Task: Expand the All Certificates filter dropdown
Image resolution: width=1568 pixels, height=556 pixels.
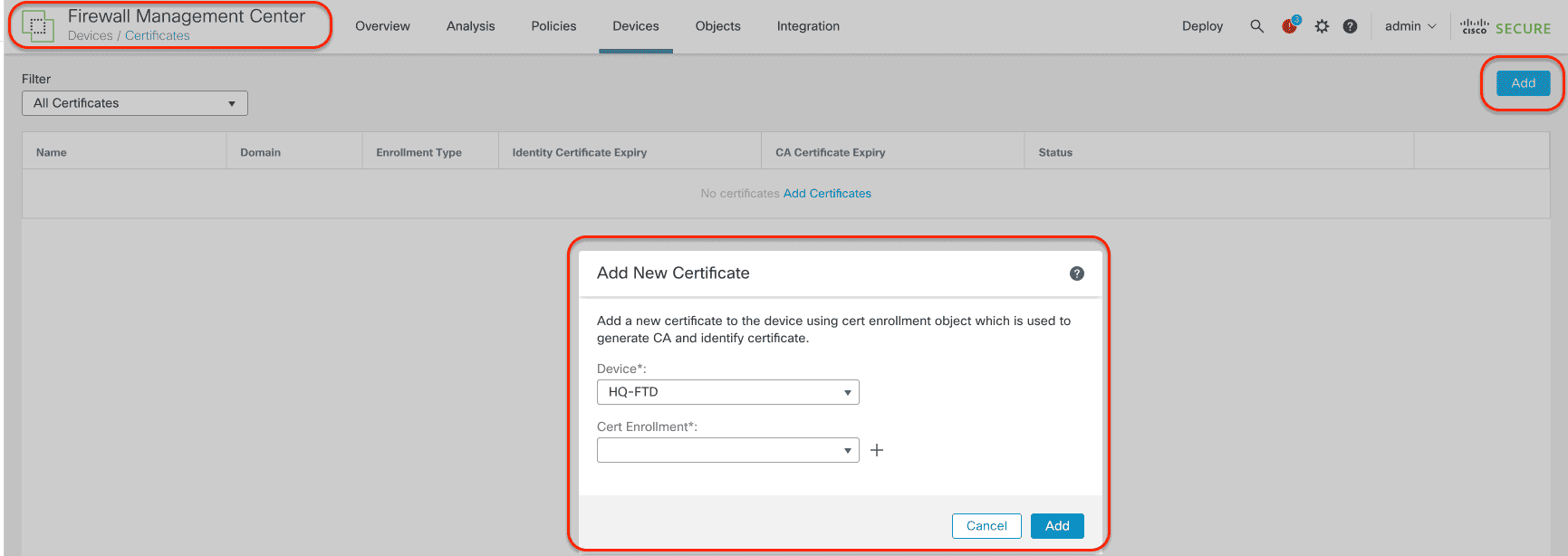Action: point(134,103)
